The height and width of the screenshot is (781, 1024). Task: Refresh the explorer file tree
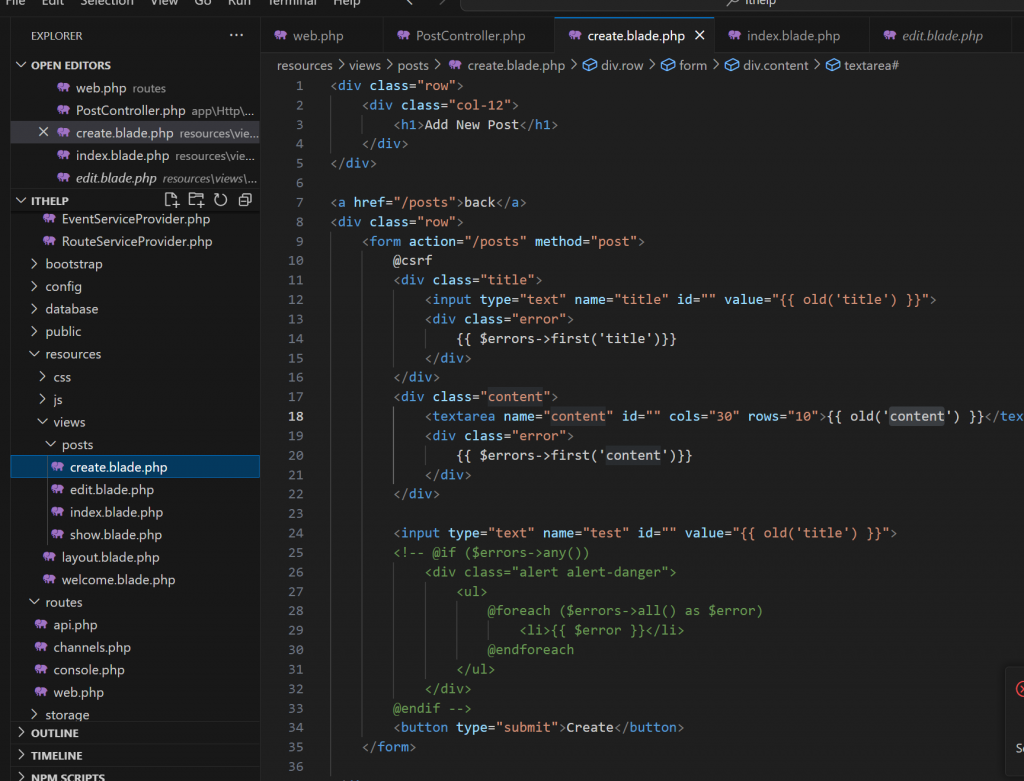pyautogui.click(x=220, y=200)
